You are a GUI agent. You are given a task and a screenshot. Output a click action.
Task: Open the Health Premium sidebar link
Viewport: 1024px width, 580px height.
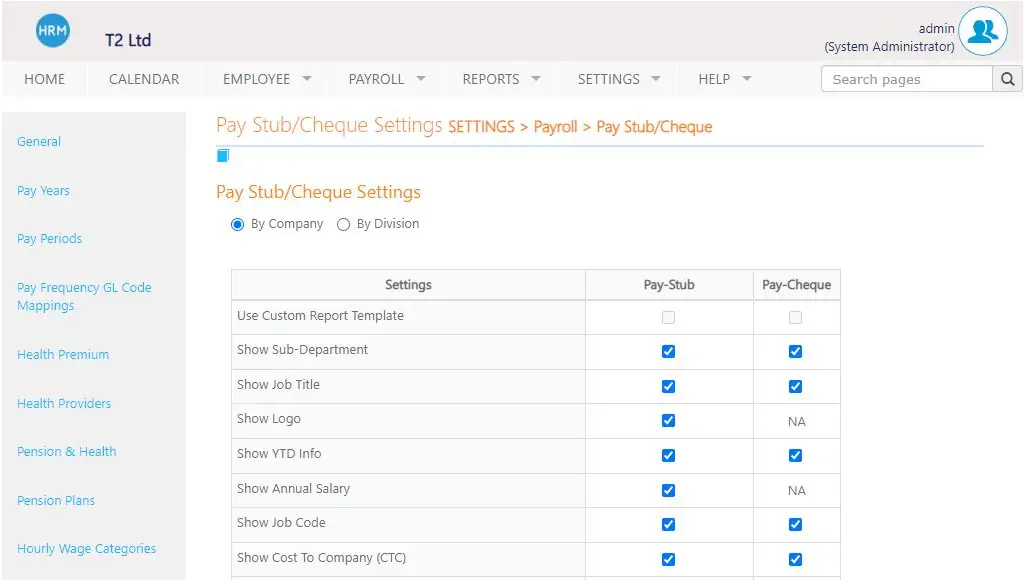[x=63, y=355]
